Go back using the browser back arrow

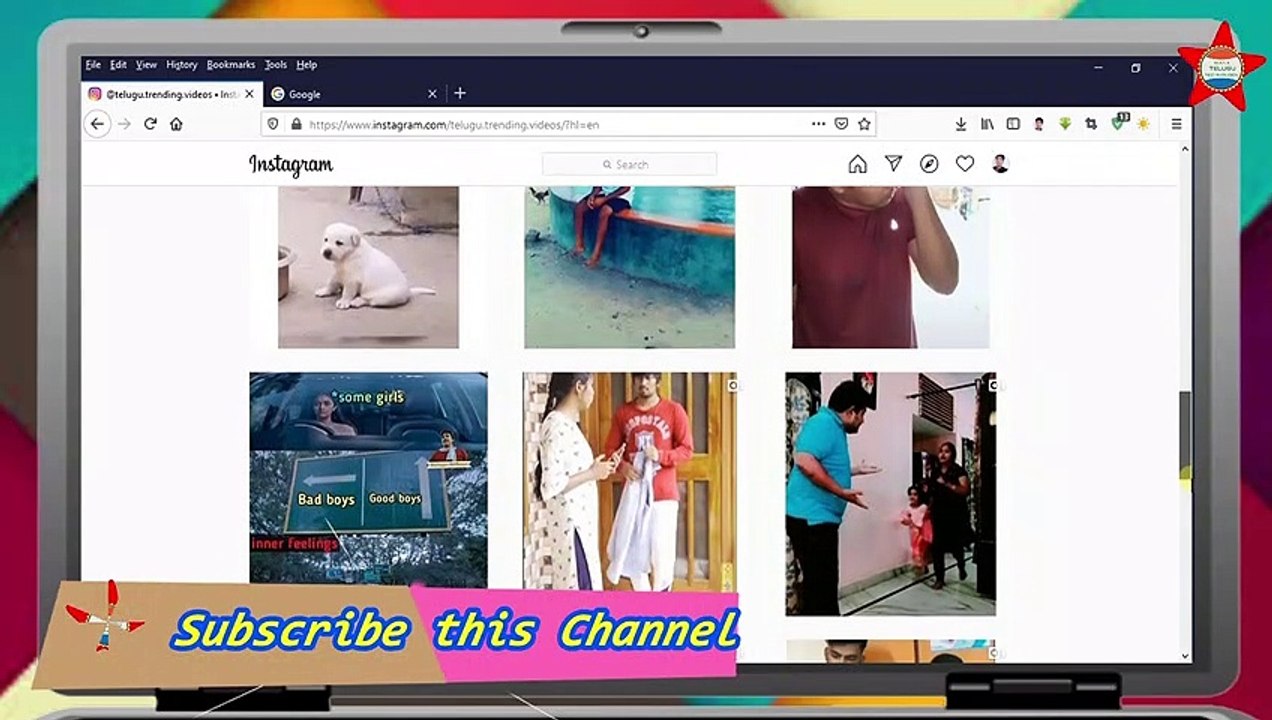coord(97,124)
